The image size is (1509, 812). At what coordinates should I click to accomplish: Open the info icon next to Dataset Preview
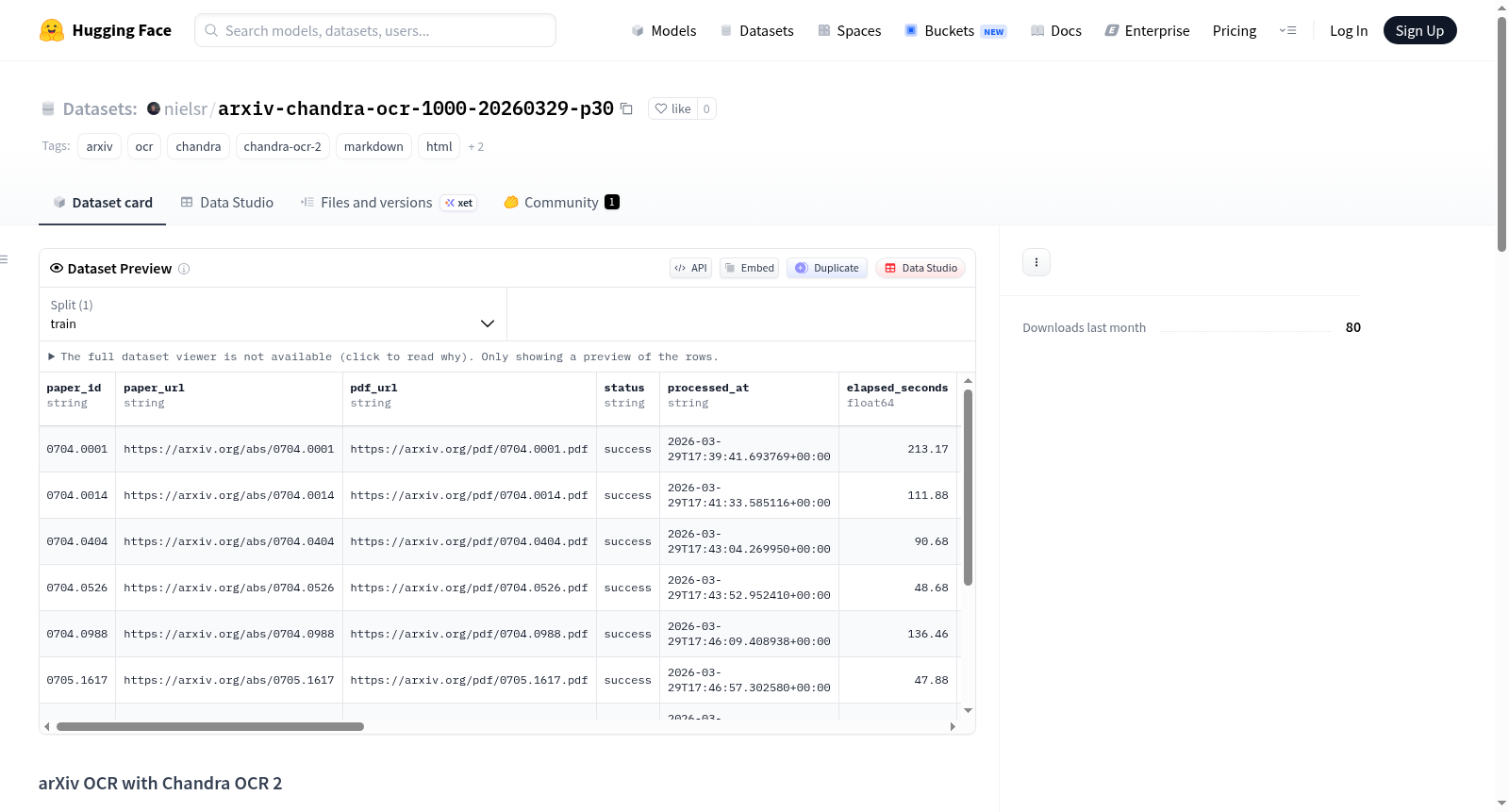click(x=184, y=269)
